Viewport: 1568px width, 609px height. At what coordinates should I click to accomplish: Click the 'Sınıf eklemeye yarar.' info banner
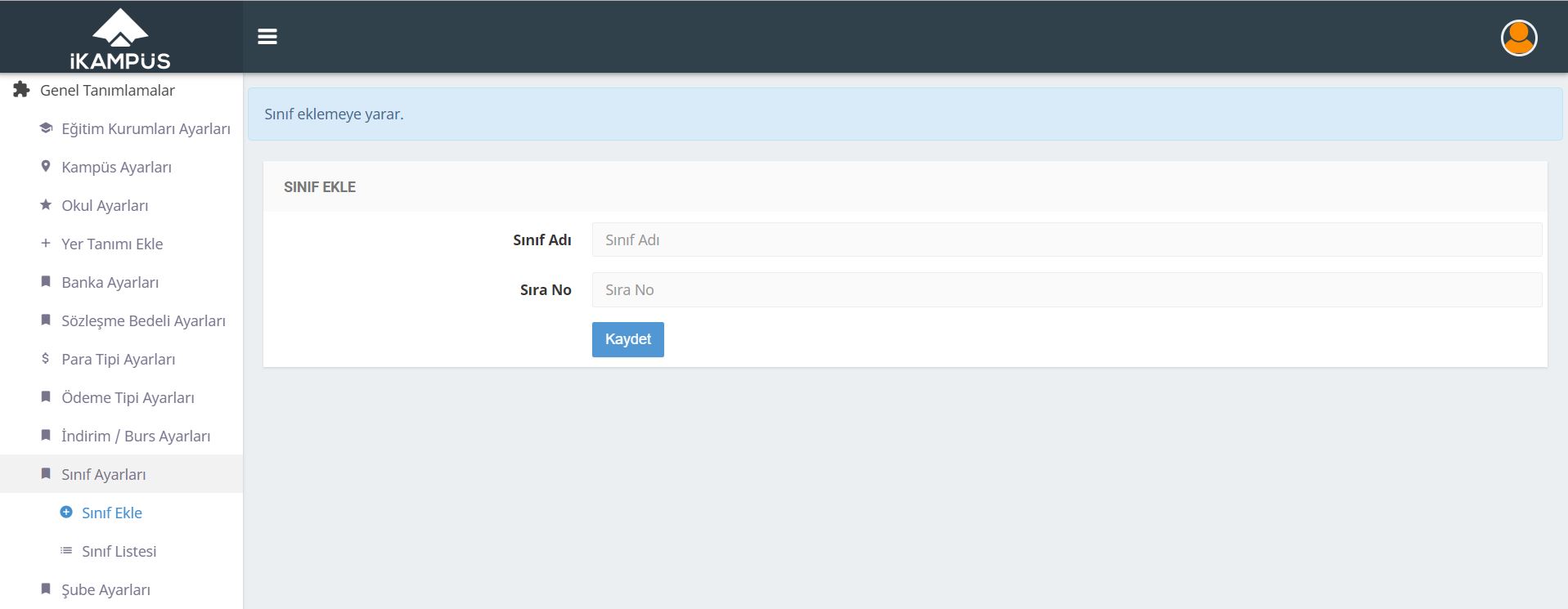[905, 114]
